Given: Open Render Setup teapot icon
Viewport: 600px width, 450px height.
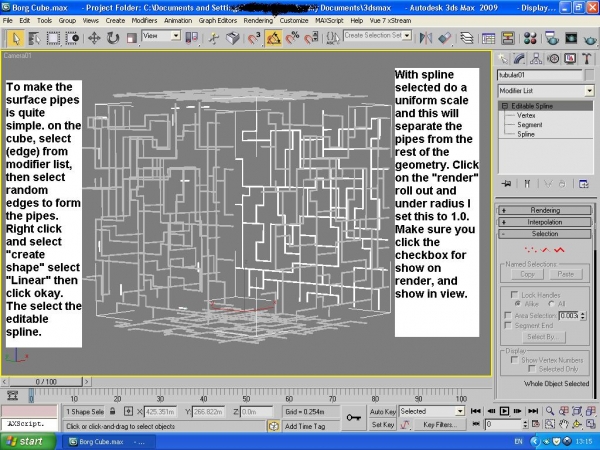Looking at the screenshot, I should (552, 38).
